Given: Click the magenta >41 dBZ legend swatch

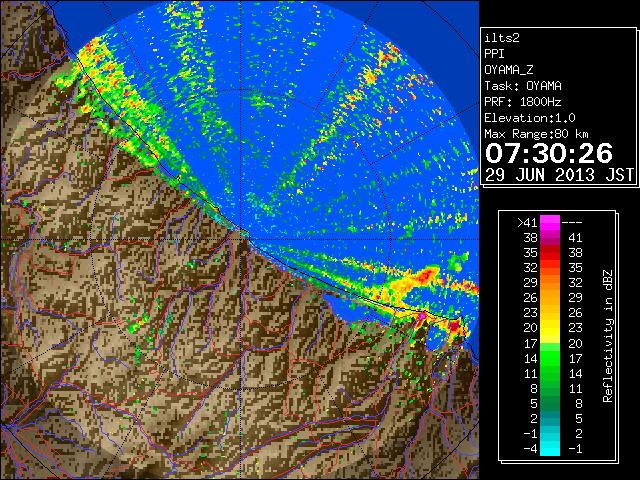Looking at the screenshot, I should tap(550, 223).
